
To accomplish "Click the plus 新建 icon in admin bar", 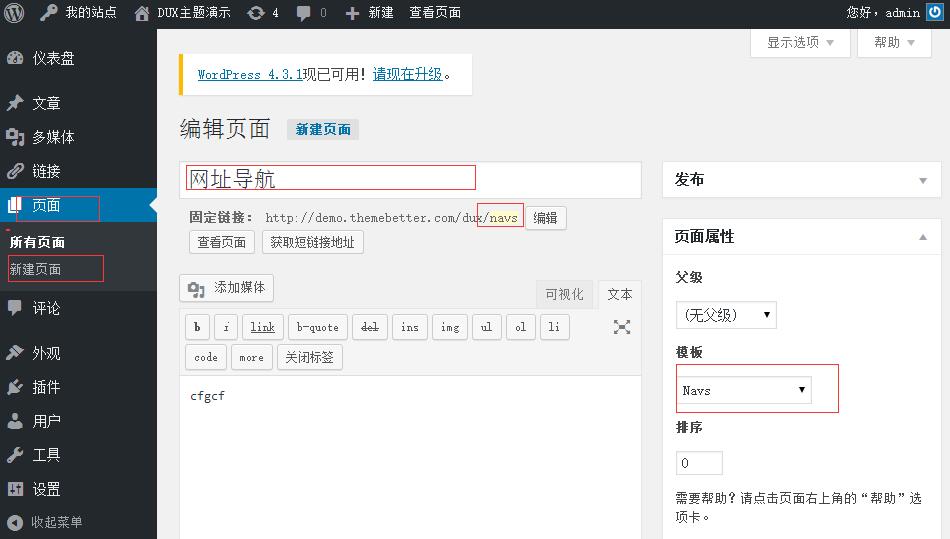I will 352,13.
